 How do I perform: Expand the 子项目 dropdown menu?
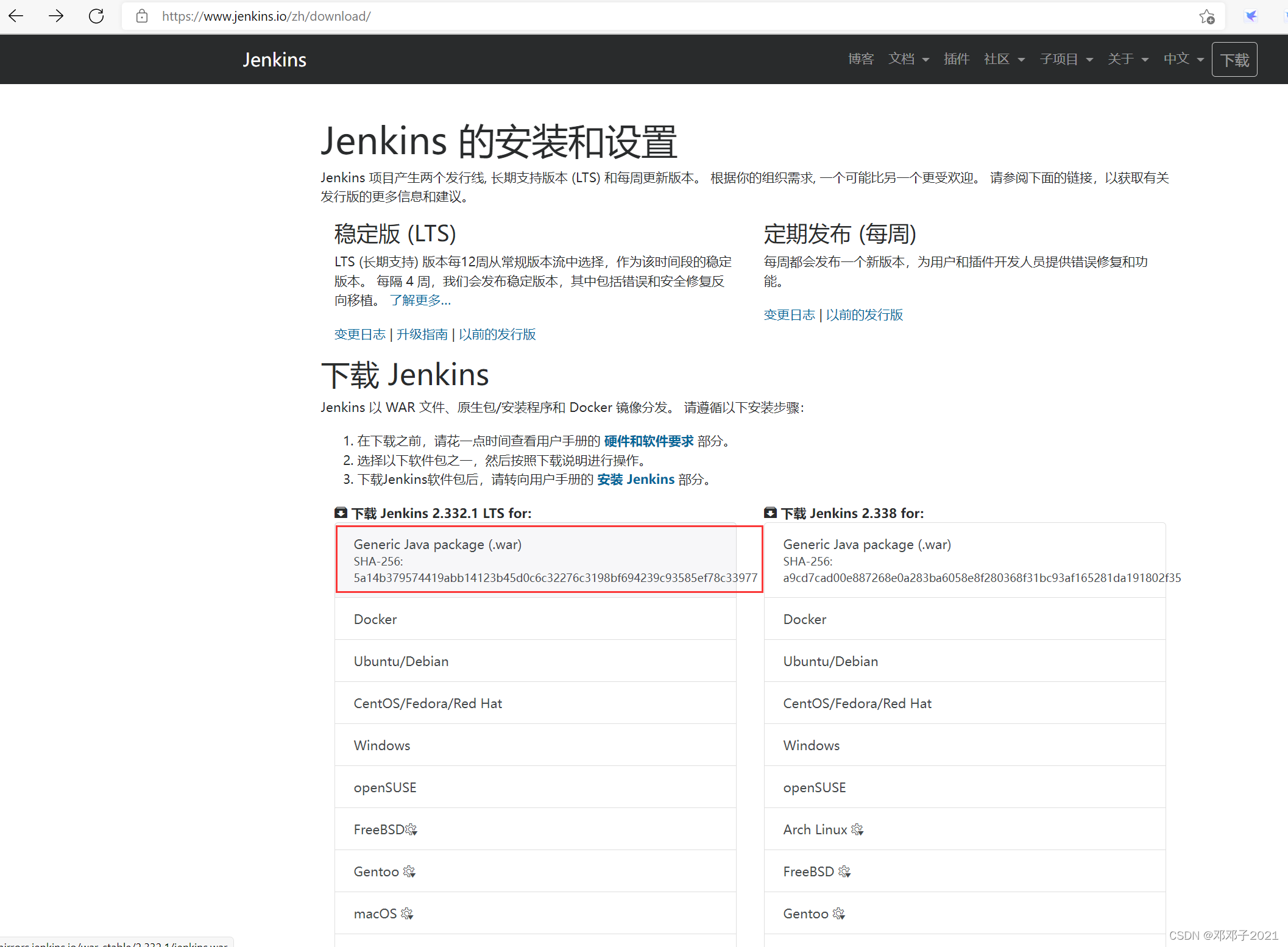[x=1066, y=59]
